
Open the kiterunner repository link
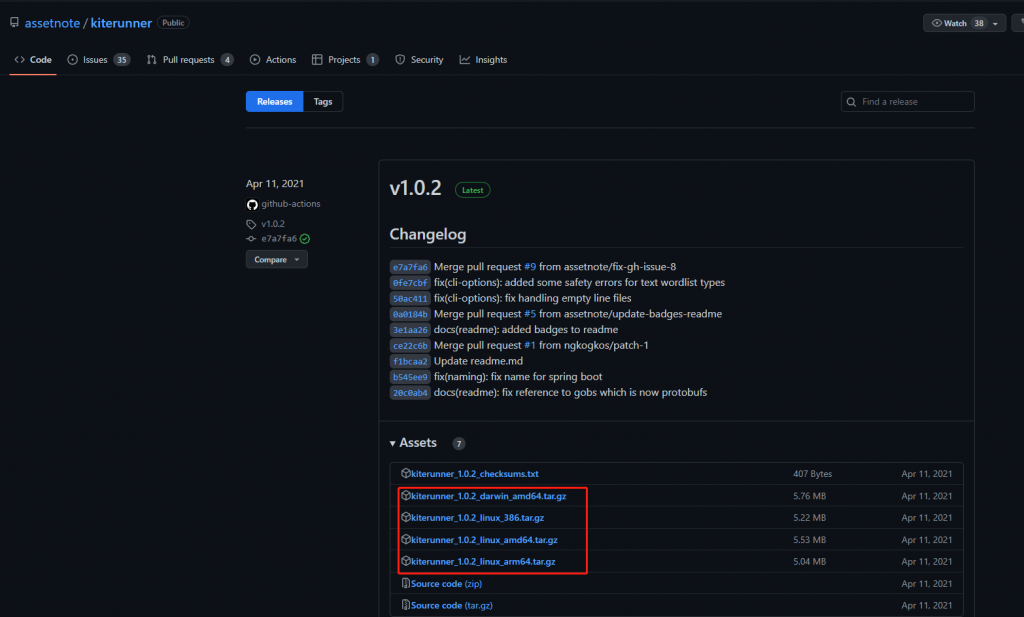pos(121,23)
